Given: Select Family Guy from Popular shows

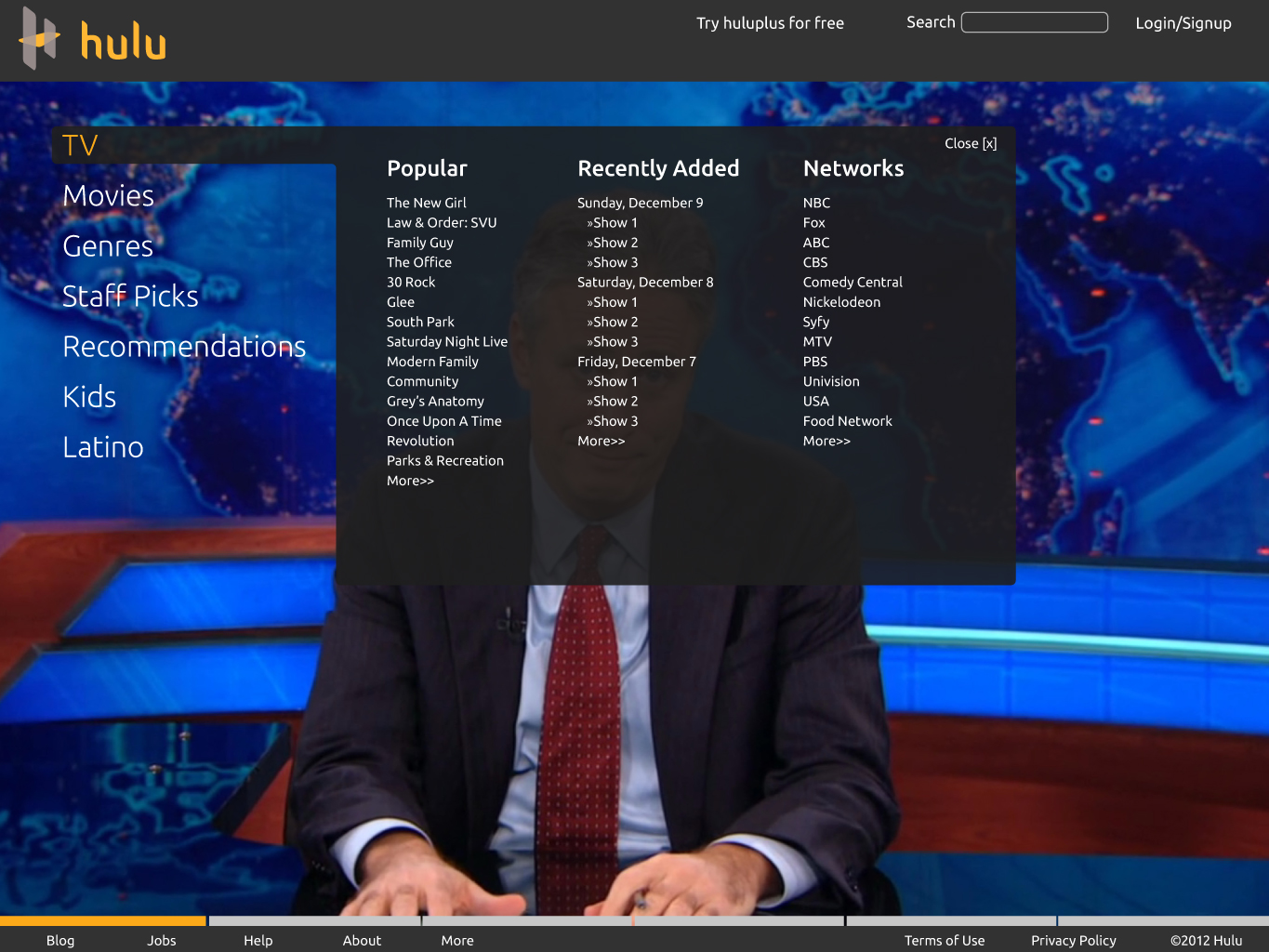Looking at the screenshot, I should 420,243.
